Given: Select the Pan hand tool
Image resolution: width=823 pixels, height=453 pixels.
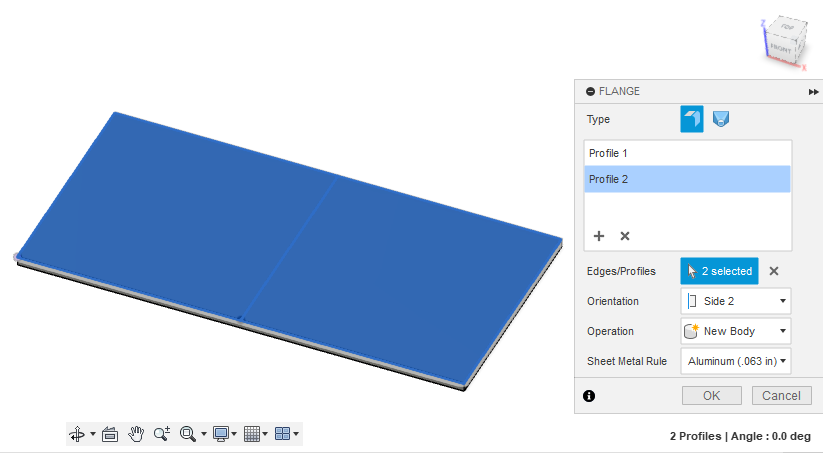Looking at the screenshot, I should coord(136,434).
